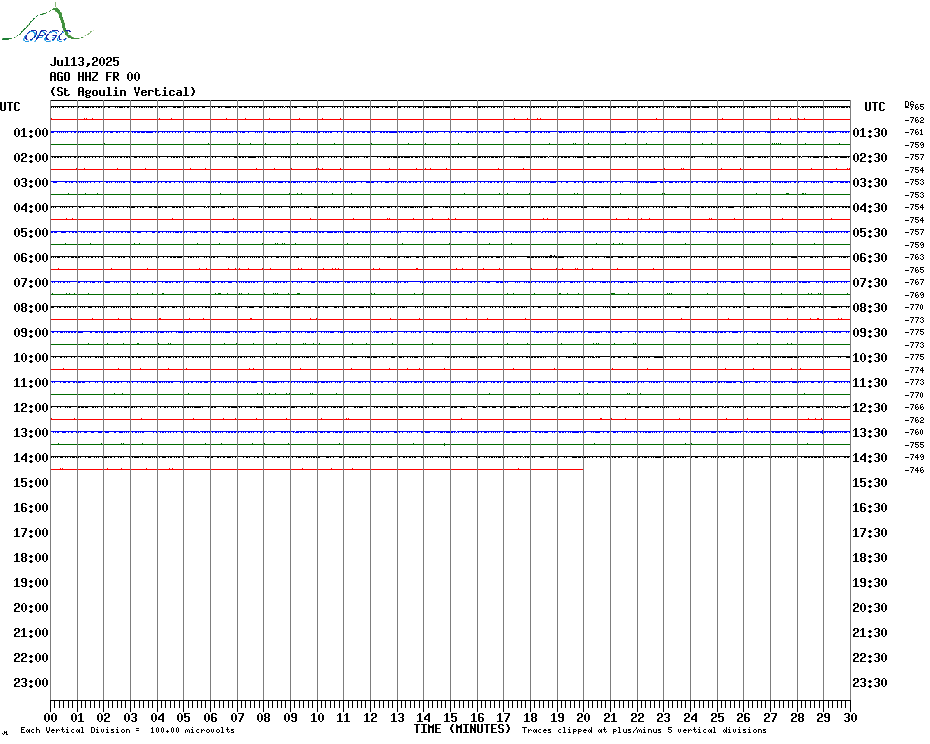930x744 pixels.
Task: Click the -746 offset value
Action: [915, 470]
